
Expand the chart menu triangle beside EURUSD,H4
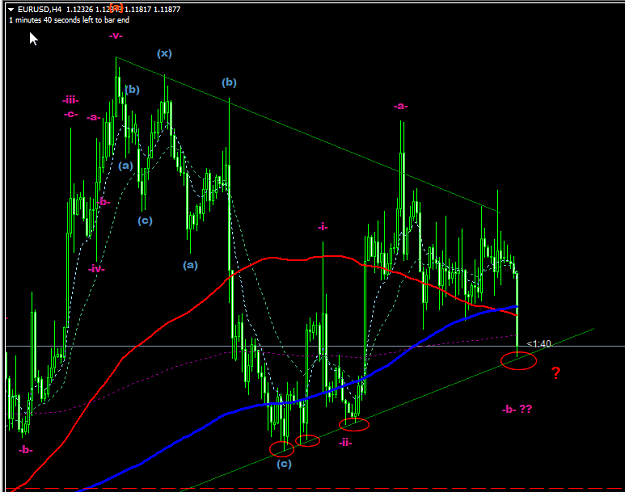point(11,9)
